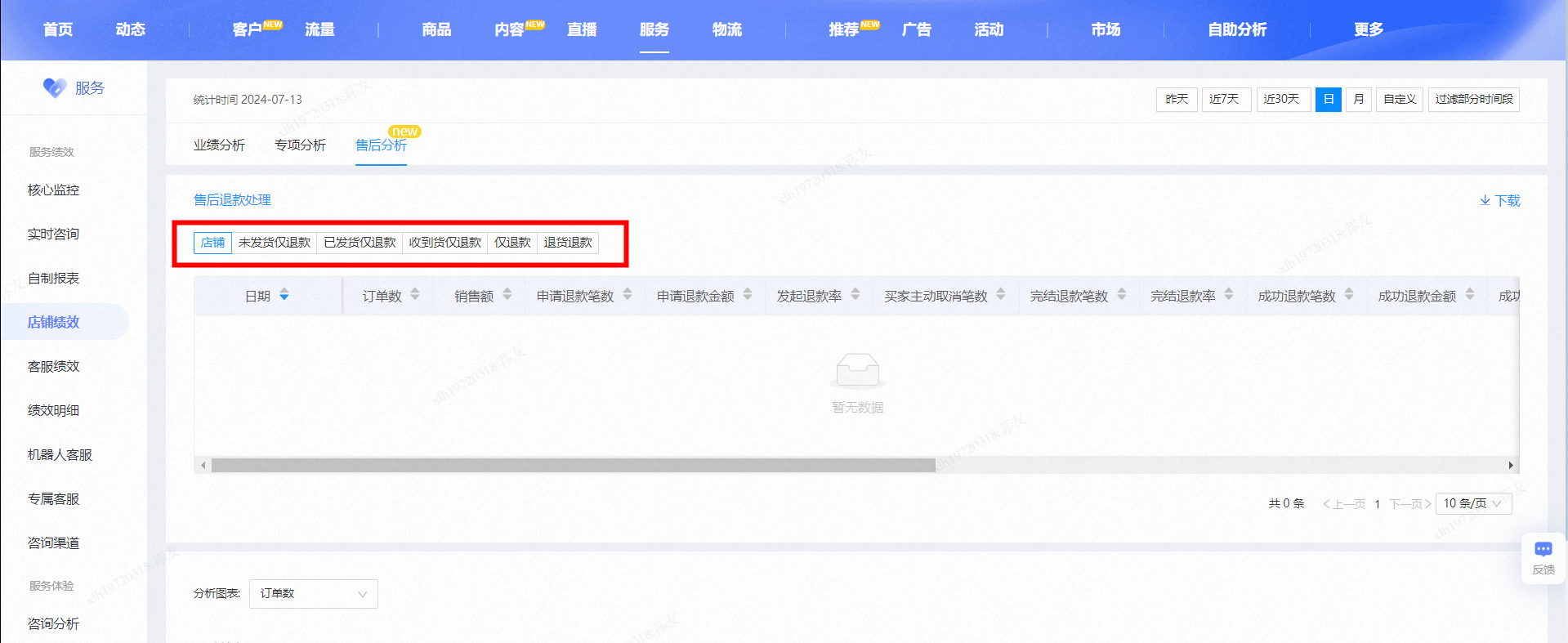This screenshot has height=643, width=1568.
Task: Sort by 成功退款金额 sort arrows
Action: coord(1470,295)
